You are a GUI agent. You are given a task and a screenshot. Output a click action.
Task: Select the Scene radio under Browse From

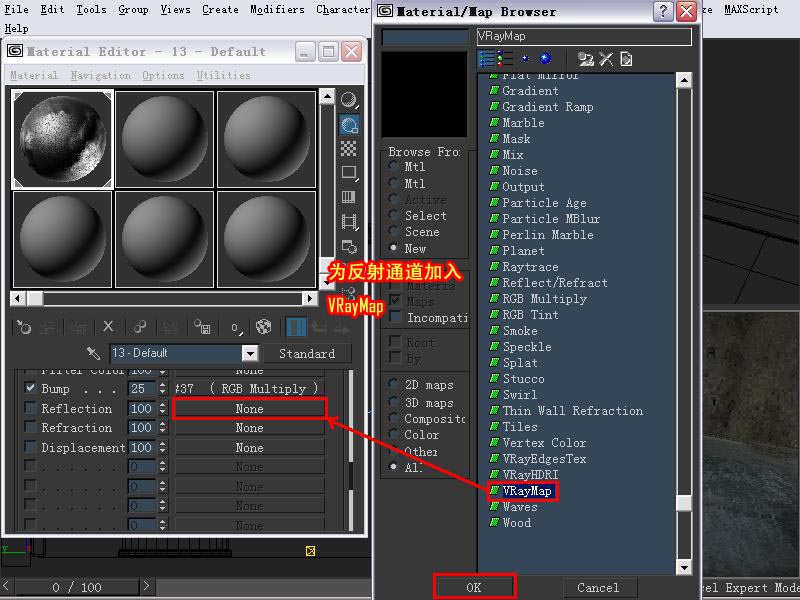pyautogui.click(x=393, y=232)
